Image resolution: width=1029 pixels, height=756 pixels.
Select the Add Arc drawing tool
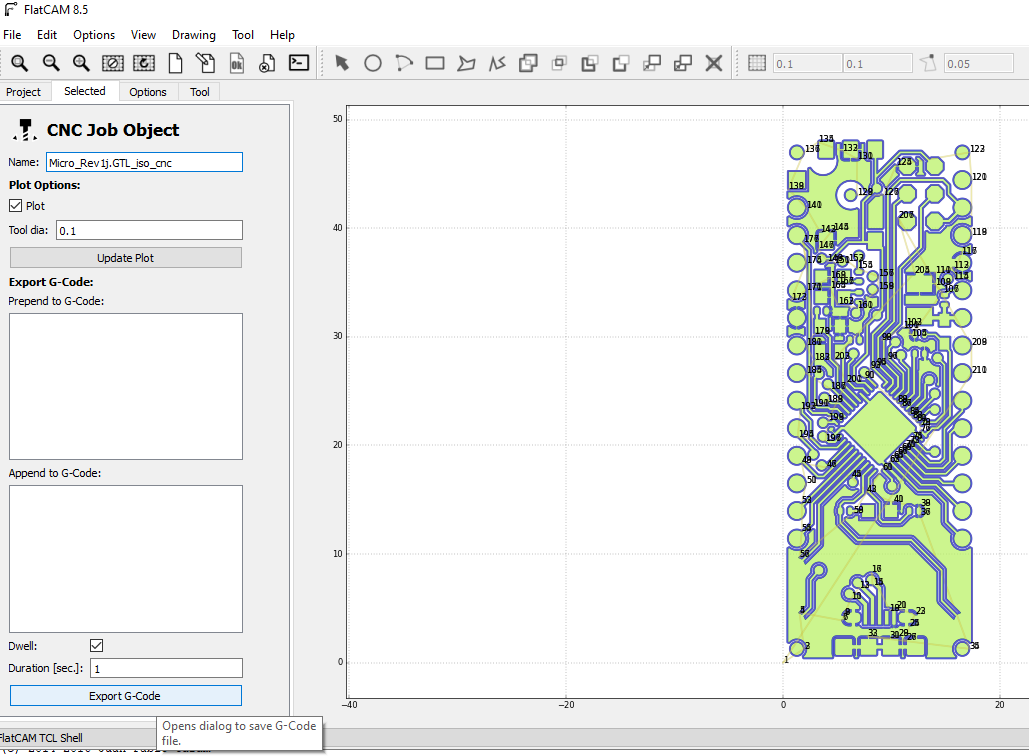point(404,63)
